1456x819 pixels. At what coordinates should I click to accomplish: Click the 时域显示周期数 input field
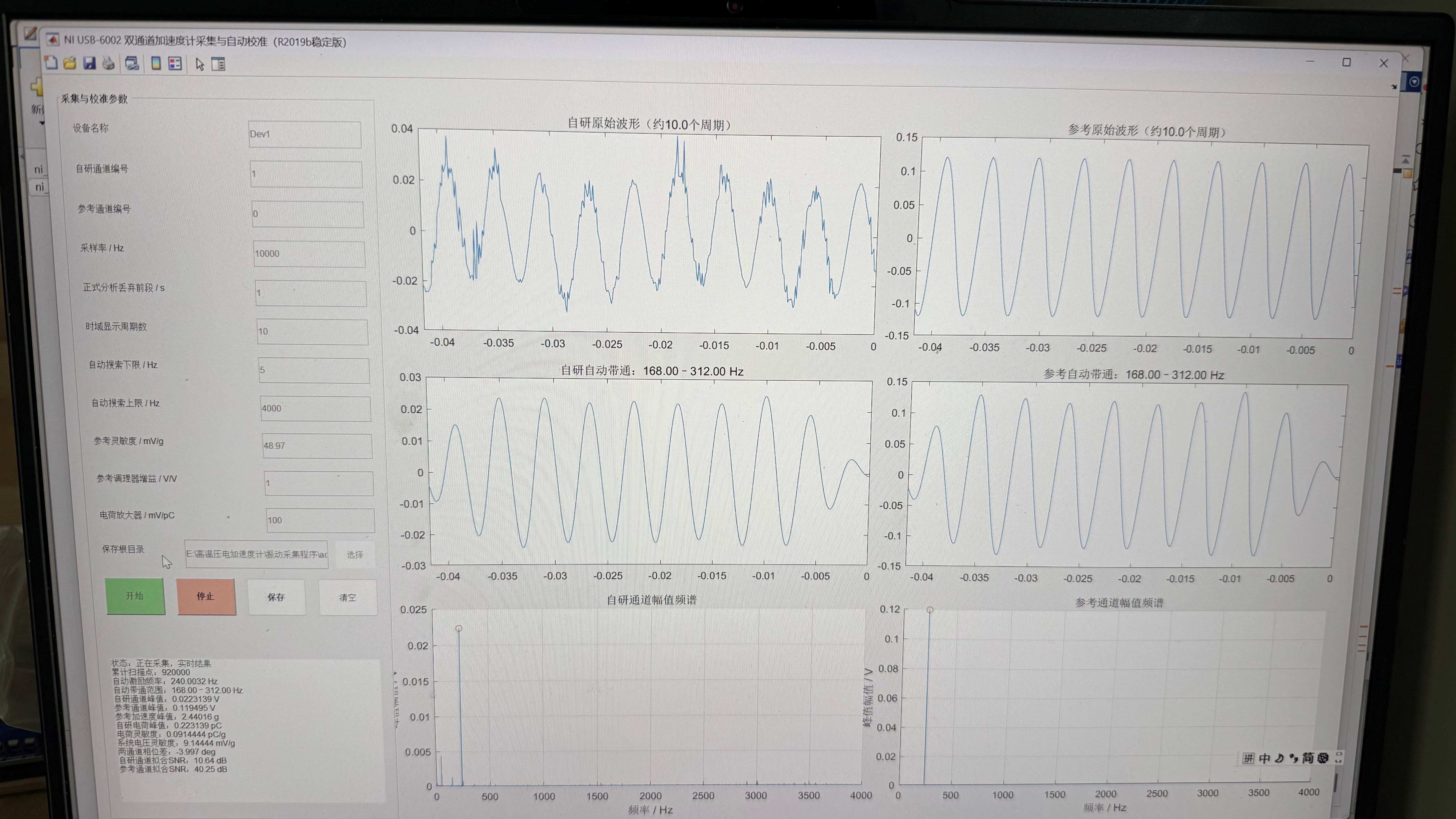312,332
